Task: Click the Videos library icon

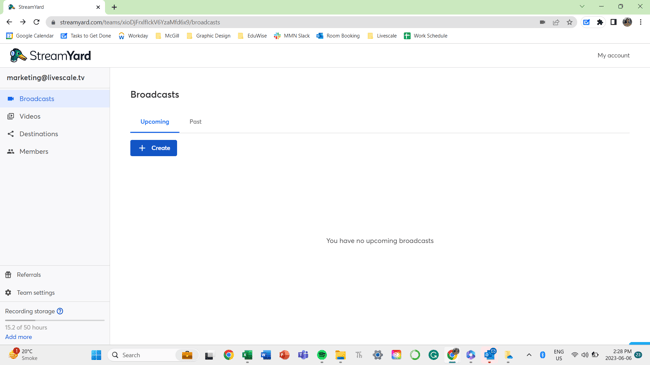Action: pos(11,117)
